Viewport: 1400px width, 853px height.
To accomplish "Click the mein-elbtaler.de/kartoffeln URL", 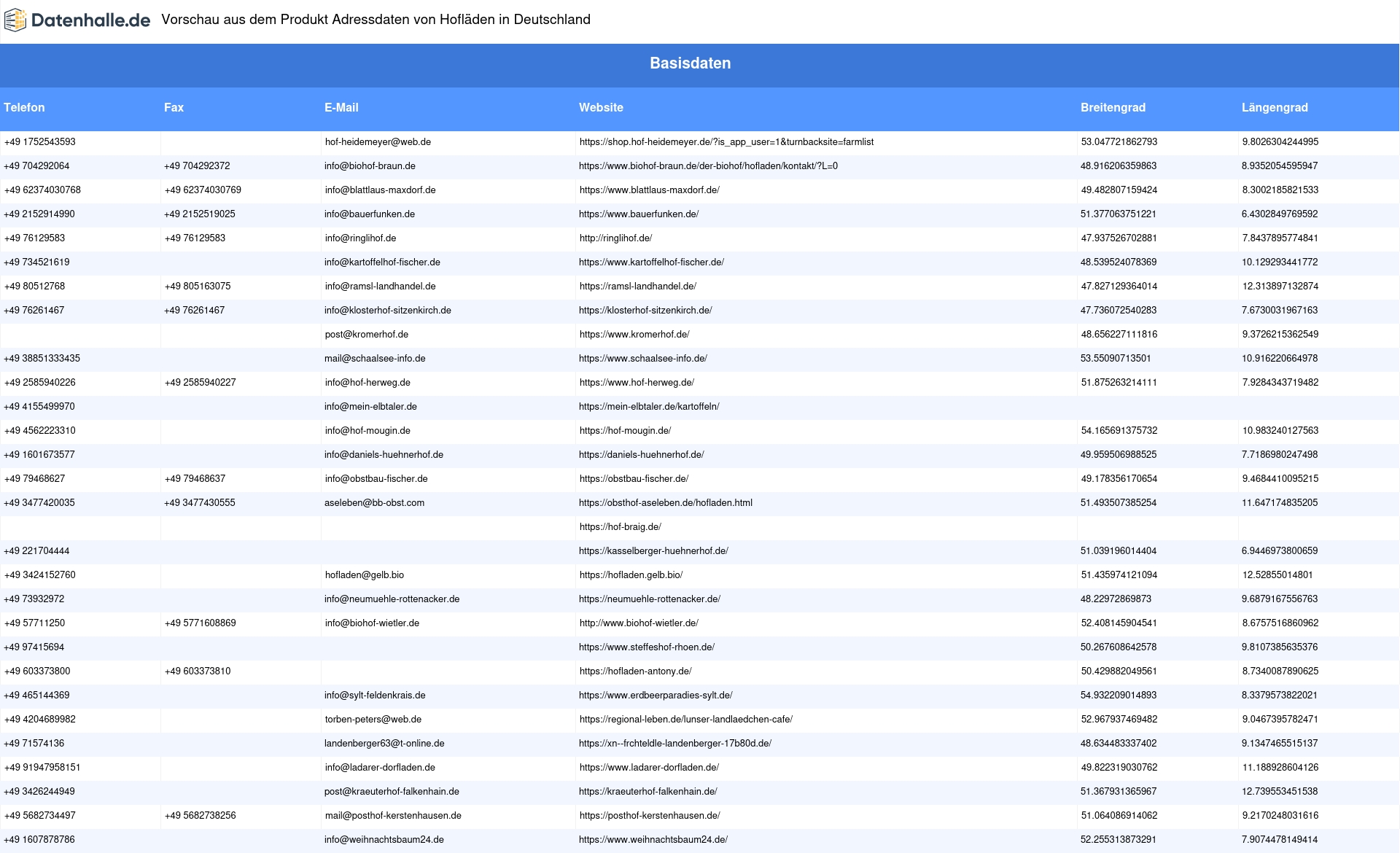I will click(x=649, y=407).
